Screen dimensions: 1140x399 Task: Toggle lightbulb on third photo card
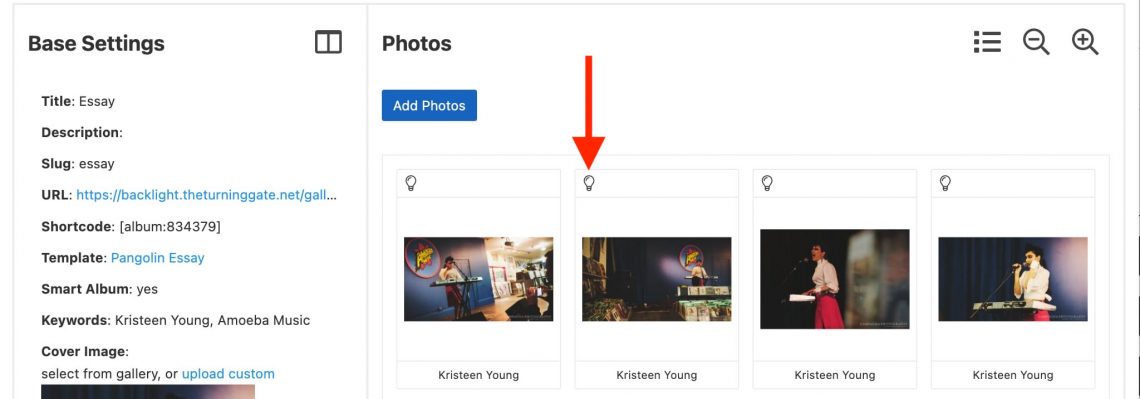click(x=767, y=183)
